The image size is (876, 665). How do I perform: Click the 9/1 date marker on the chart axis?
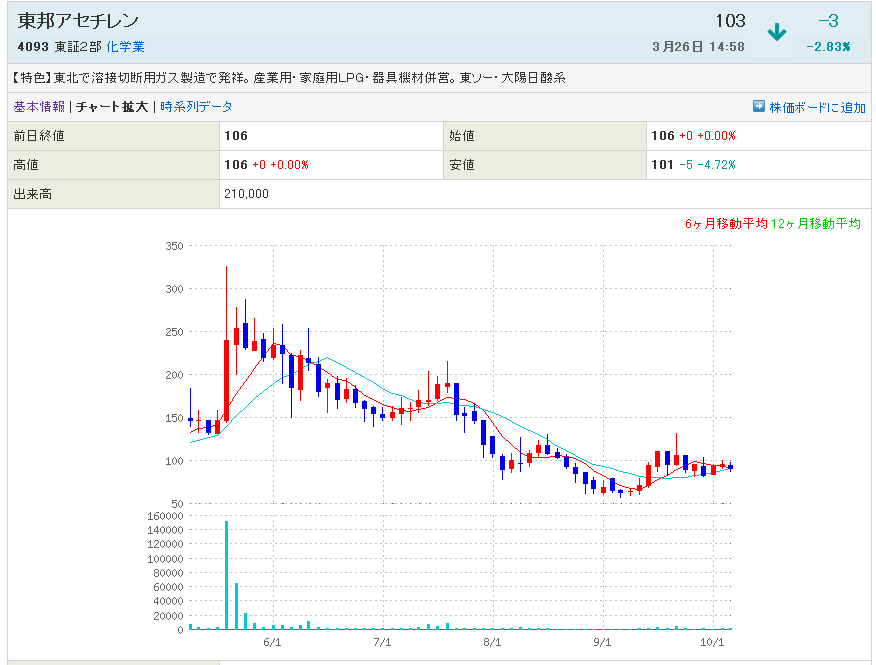point(602,642)
